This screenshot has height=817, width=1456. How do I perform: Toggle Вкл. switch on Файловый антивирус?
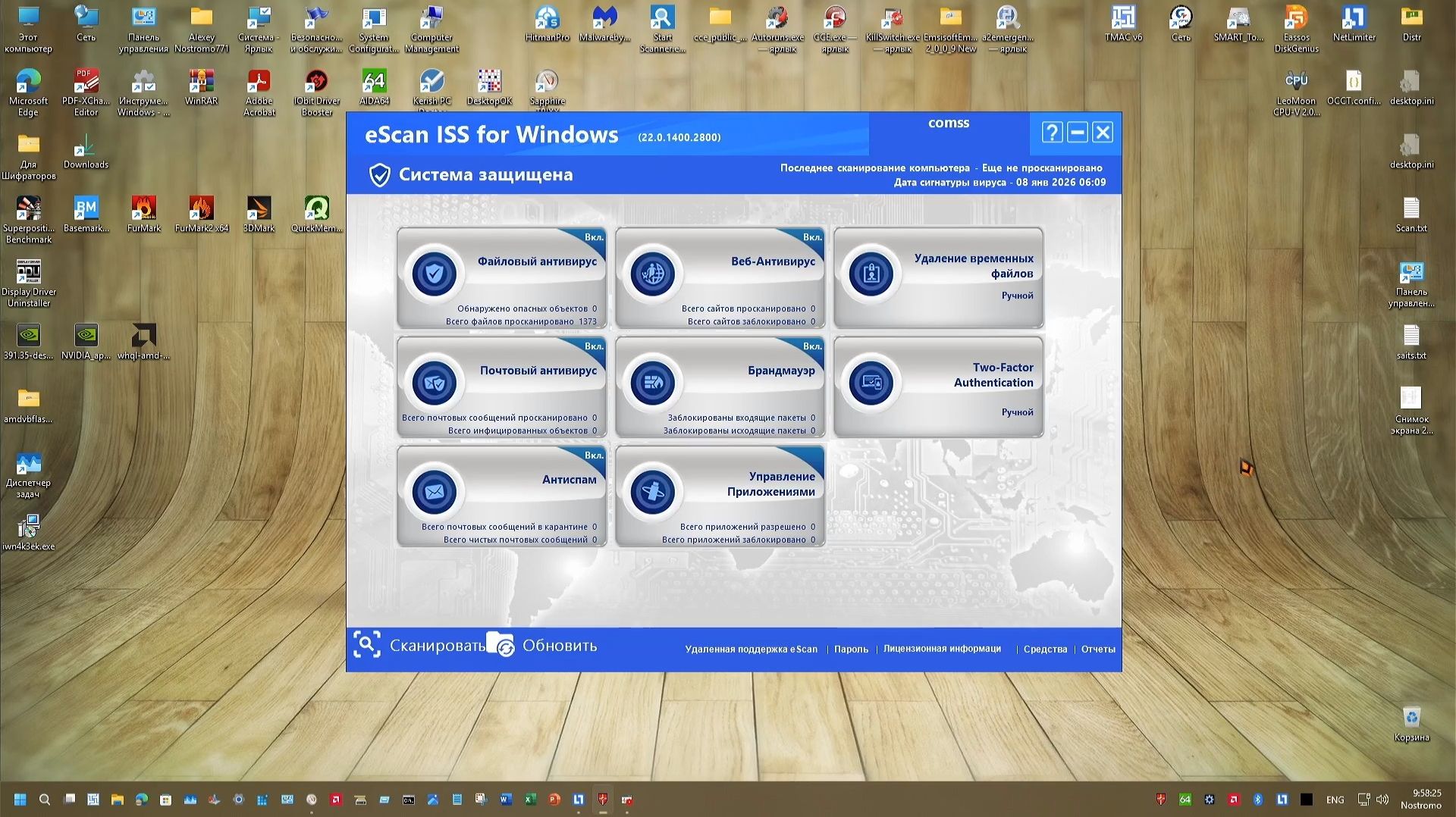coord(594,237)
